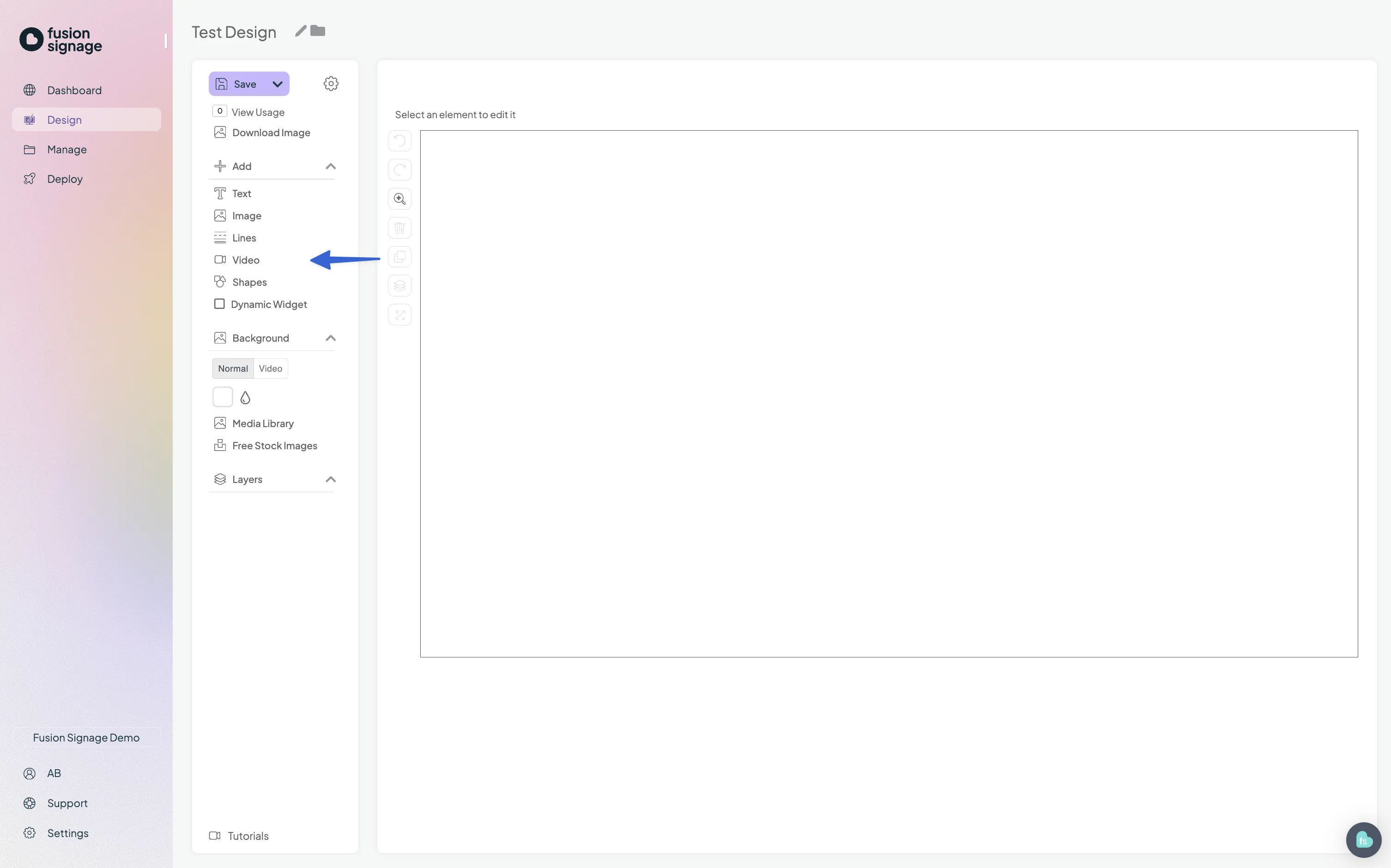
Task: Click the fusion signage logo
Action: point(61,40)
